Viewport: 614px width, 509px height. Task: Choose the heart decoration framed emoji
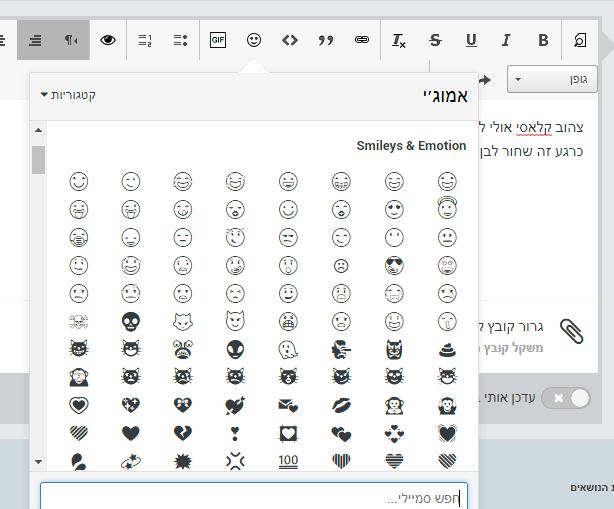(x=288, y=433)
